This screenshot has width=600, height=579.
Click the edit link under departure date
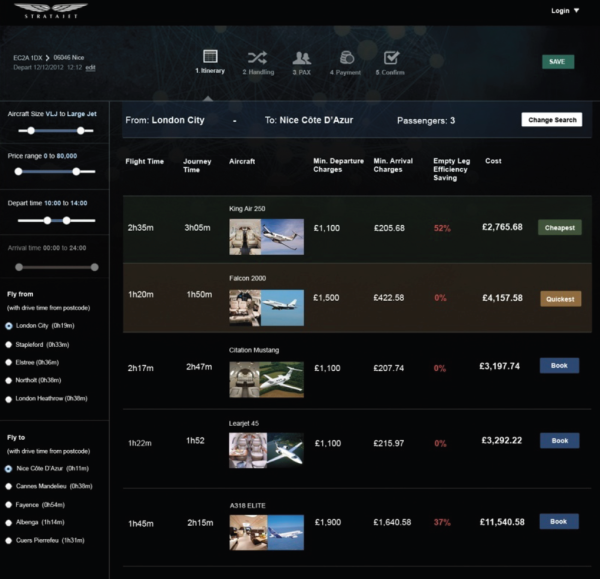pos(90,67)
